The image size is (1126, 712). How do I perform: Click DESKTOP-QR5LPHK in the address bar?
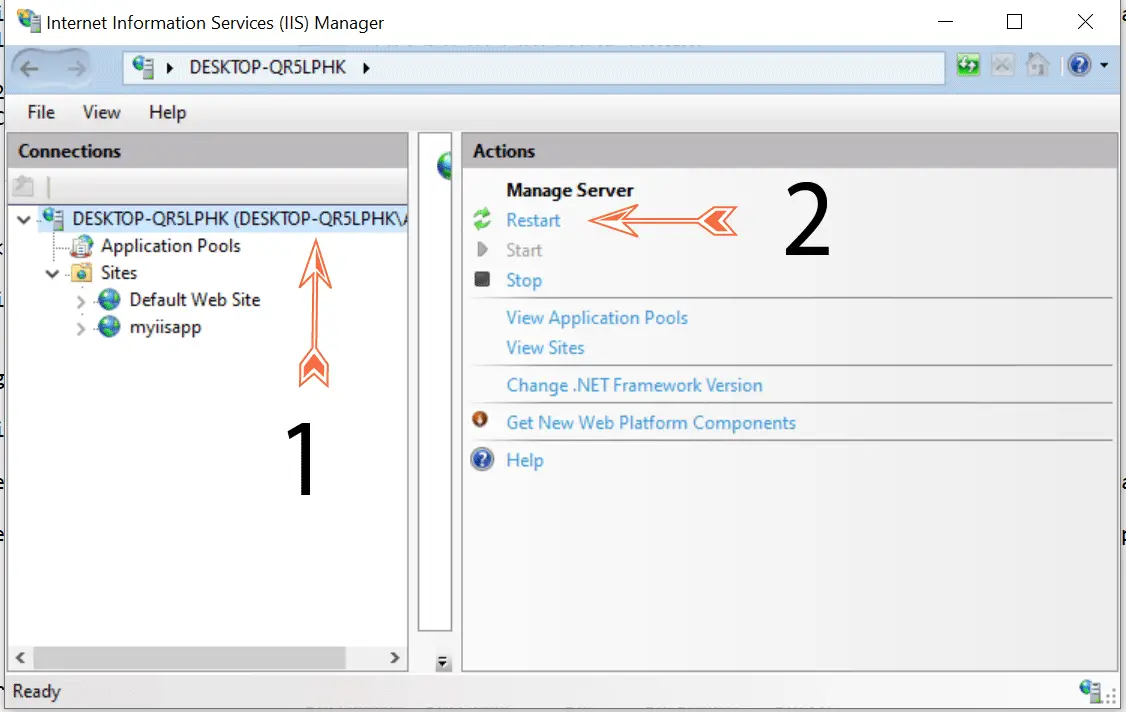[x=267, y=68]
